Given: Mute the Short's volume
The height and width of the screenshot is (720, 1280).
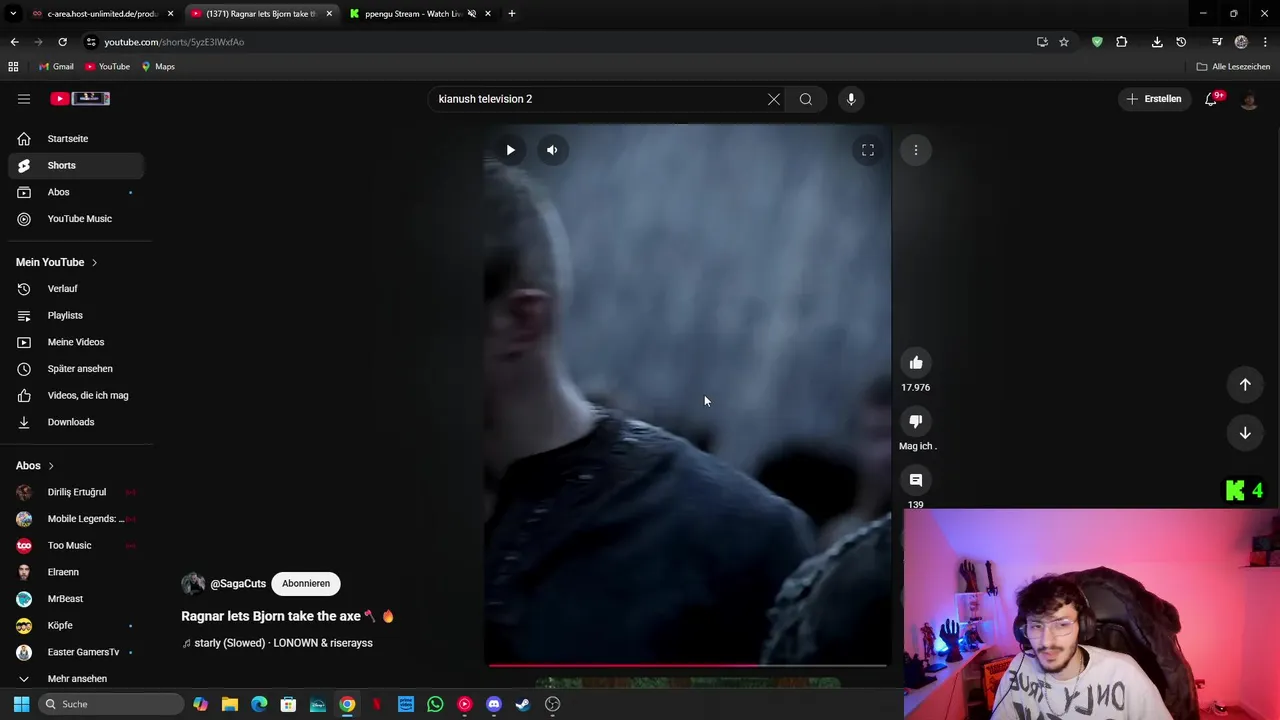Looking at the screenshot, I should 552,150.
